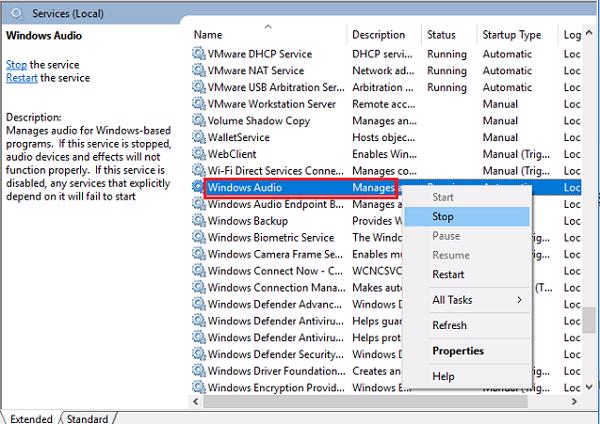Screen dimensions: 600x424
Task: Select the WebClient service name
Action: [x=232, y=154]
